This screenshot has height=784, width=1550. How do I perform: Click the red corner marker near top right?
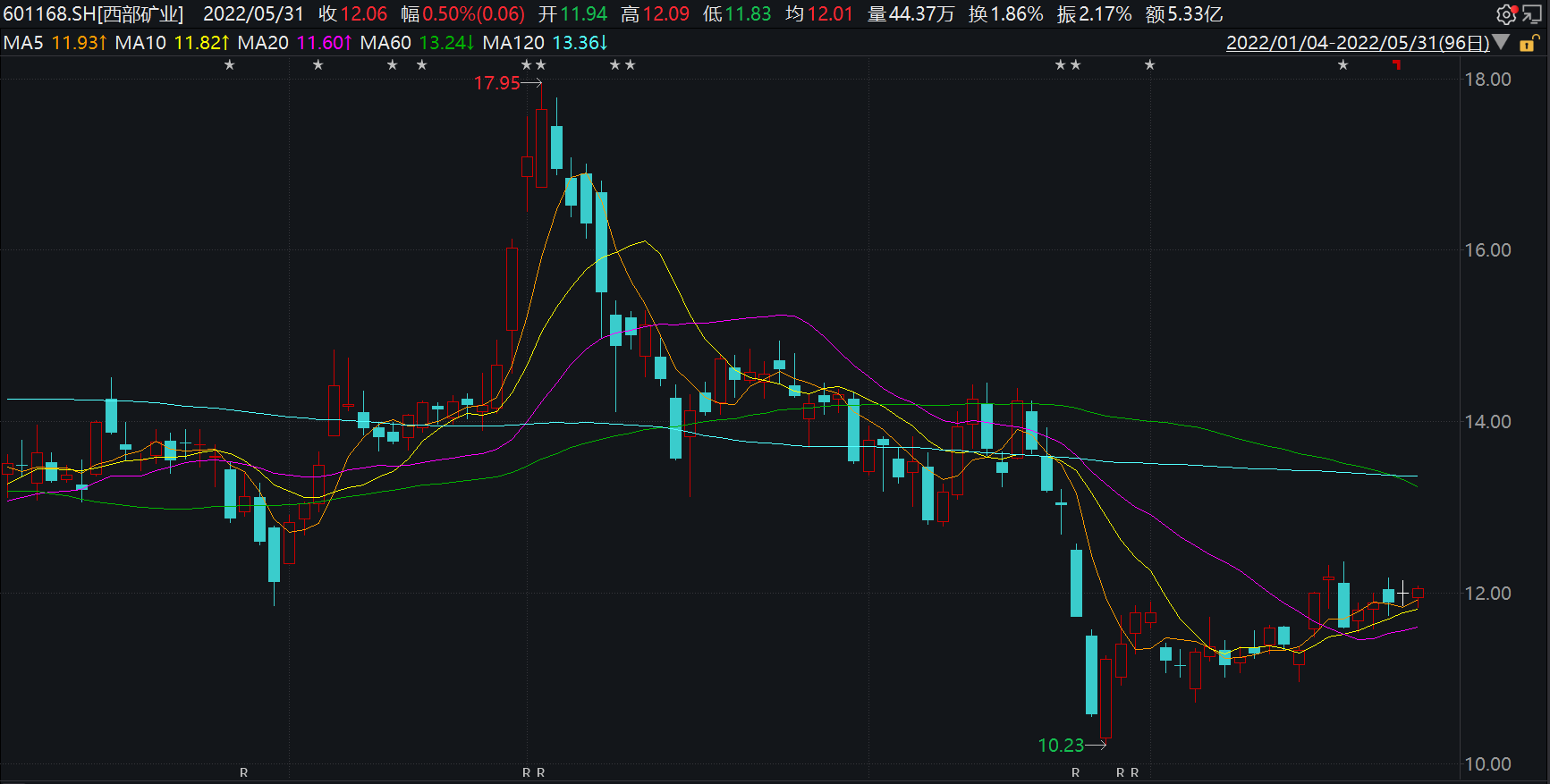pyautogui.click(x=1397, y=64)
